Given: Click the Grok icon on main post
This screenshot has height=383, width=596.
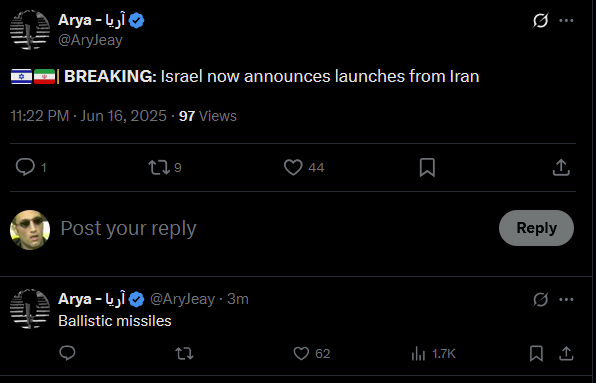Looking at the screenshot, I should pos(540,21).
